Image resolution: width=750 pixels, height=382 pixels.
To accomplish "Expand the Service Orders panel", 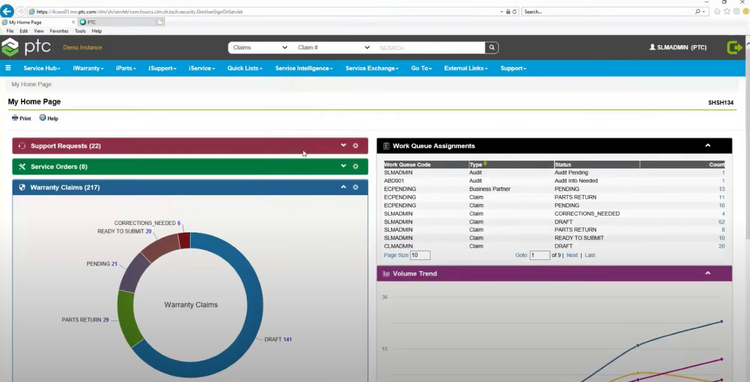I will tap(343, 166).
